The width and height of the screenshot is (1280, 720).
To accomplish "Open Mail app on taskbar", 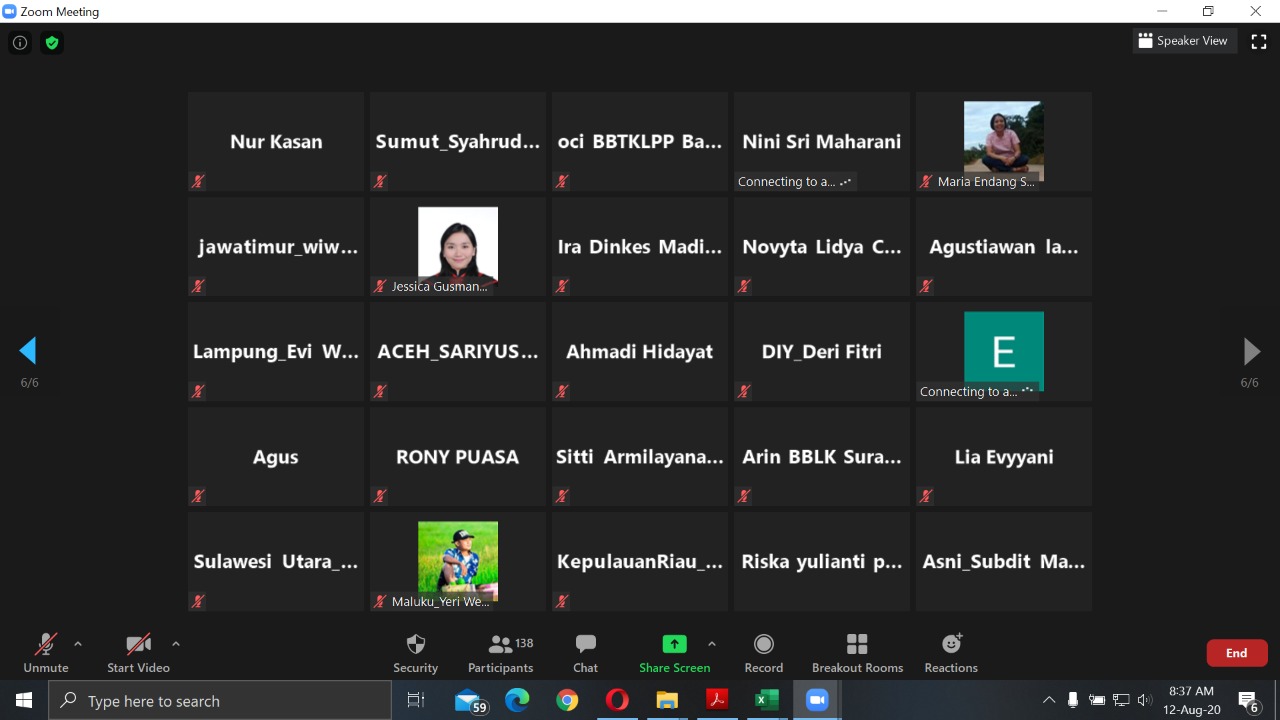I will point(469,701).
